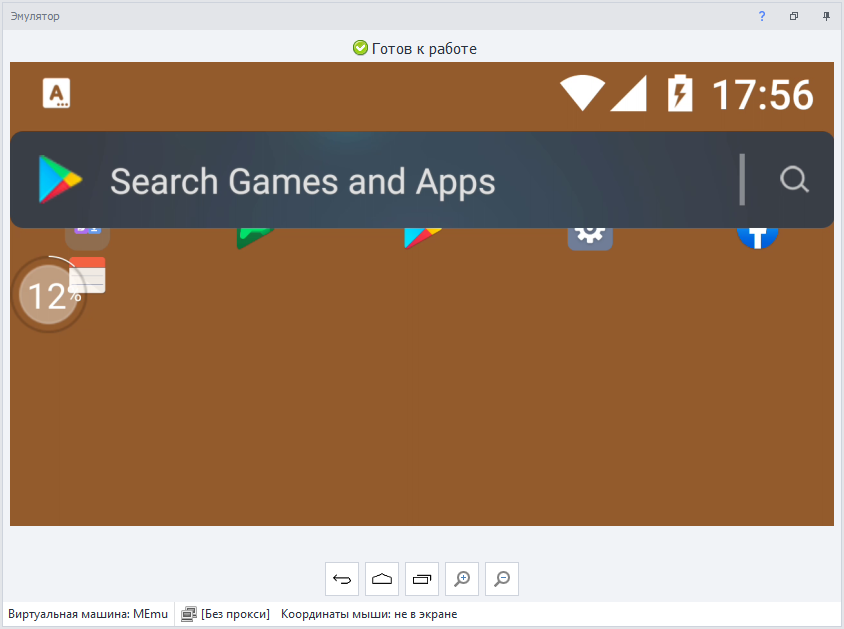Click the Google Play logo in search bar

point(60,180)
